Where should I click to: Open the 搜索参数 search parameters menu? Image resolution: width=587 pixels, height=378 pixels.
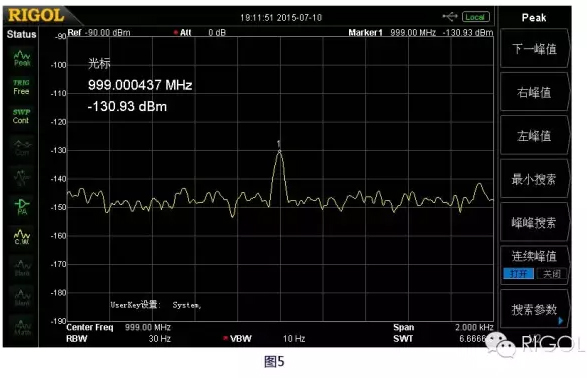click(x=534, y=310)
